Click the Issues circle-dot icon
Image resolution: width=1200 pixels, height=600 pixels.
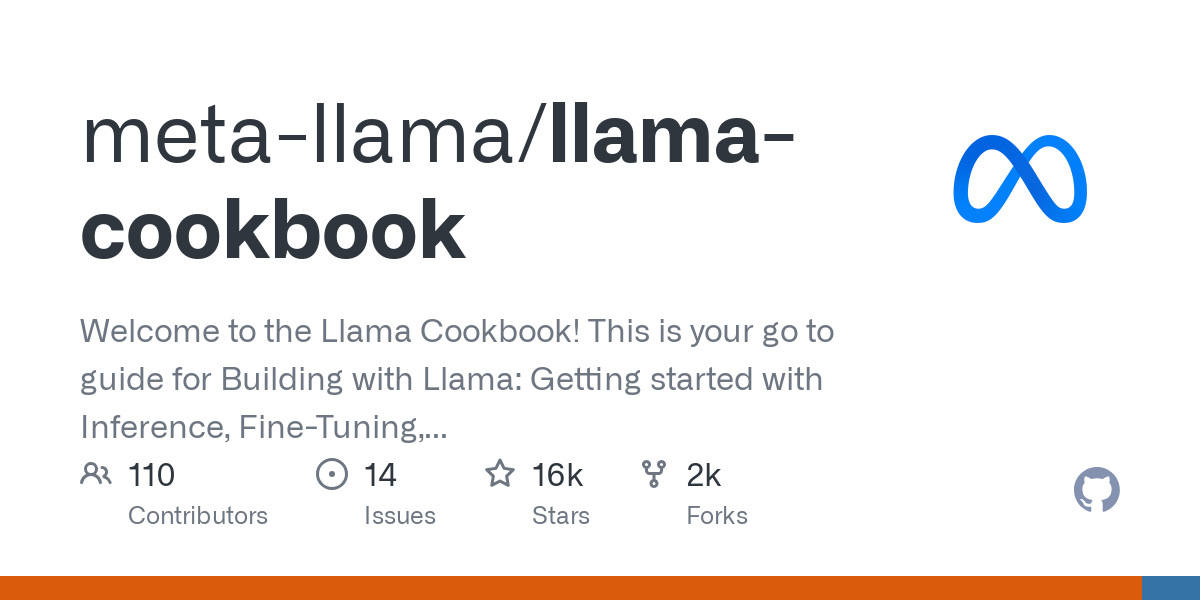coord(331,474)
